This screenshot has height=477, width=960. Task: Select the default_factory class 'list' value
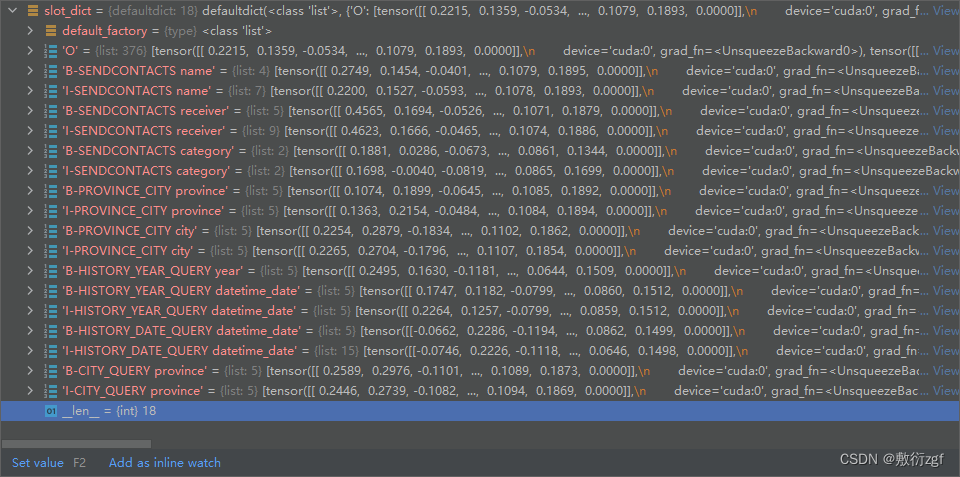pyautogui.click(x=237, y=31)
